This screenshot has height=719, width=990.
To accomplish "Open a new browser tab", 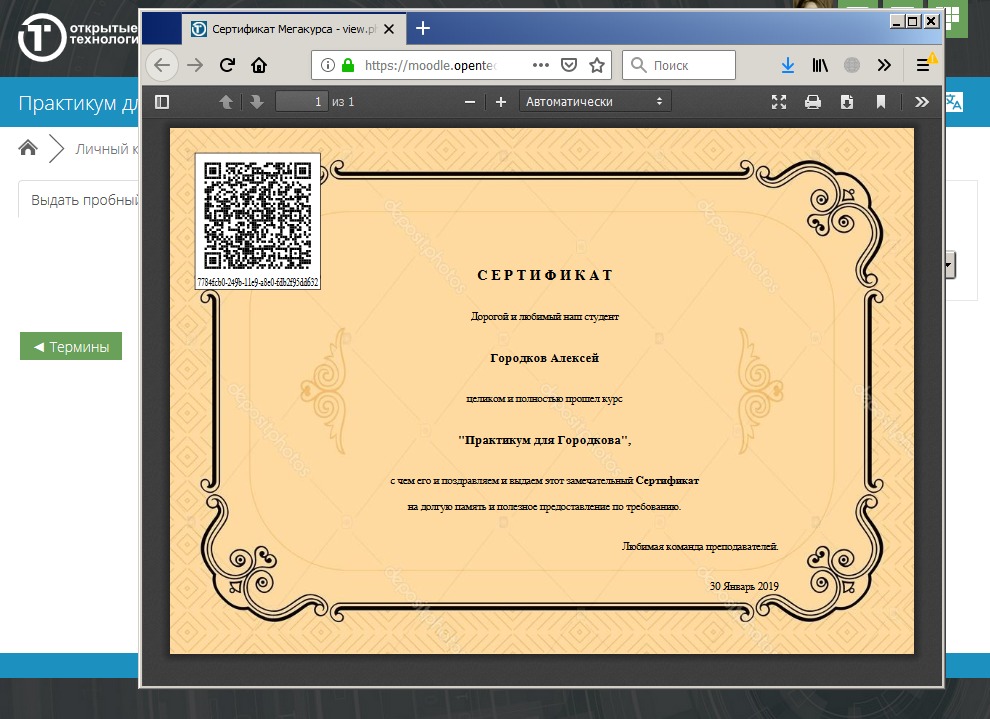I will click(423, 28).
